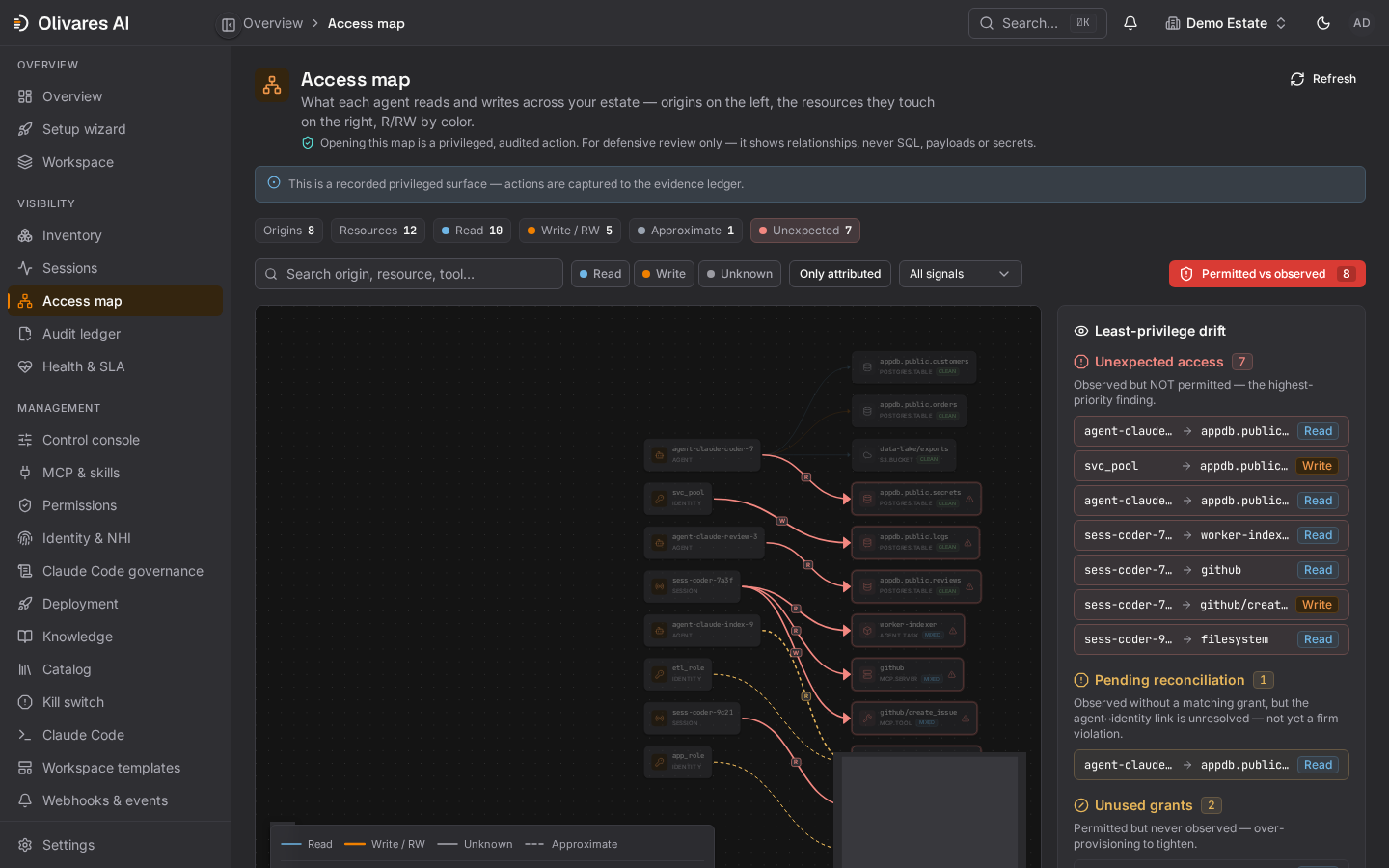
Task: Select the svc_pool identity node
Action: [678, 498]
